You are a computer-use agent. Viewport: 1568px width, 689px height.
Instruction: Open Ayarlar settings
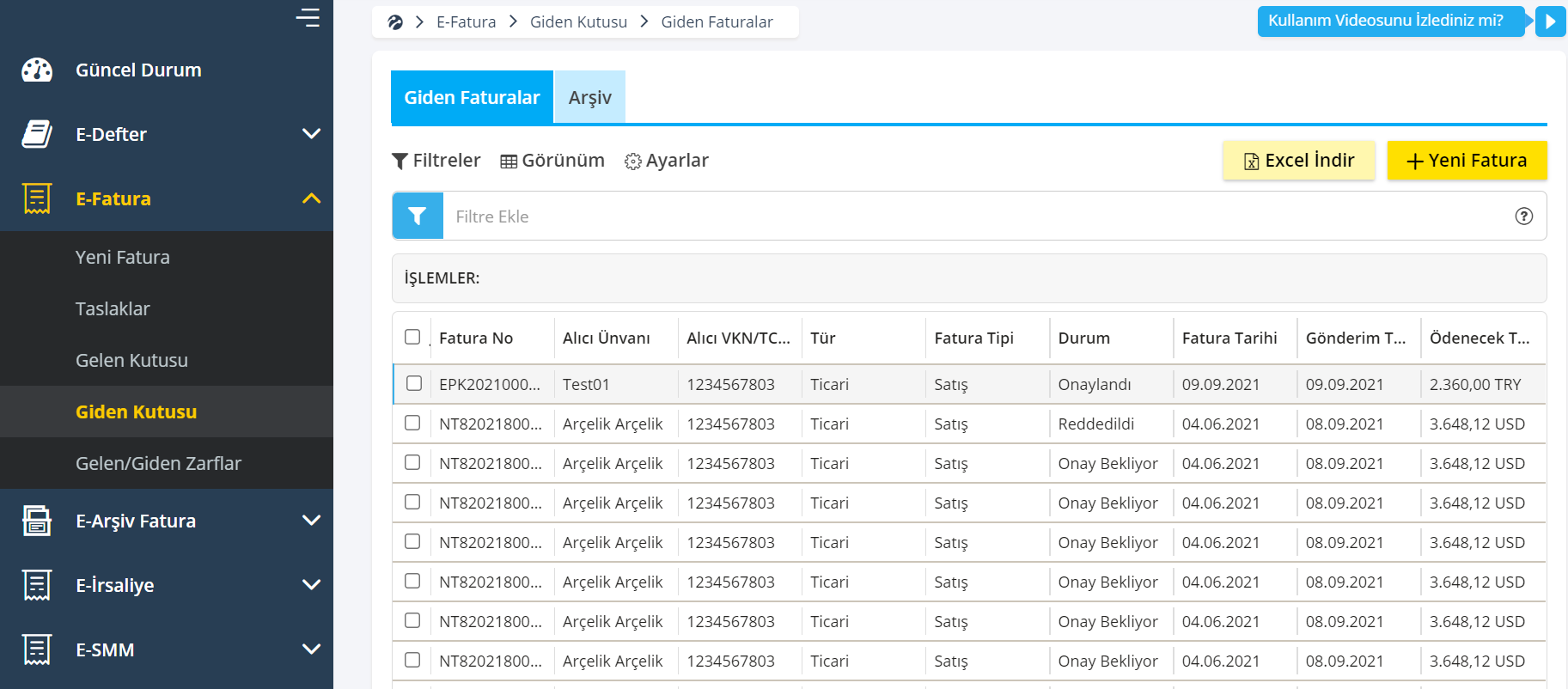pos(667,161)
